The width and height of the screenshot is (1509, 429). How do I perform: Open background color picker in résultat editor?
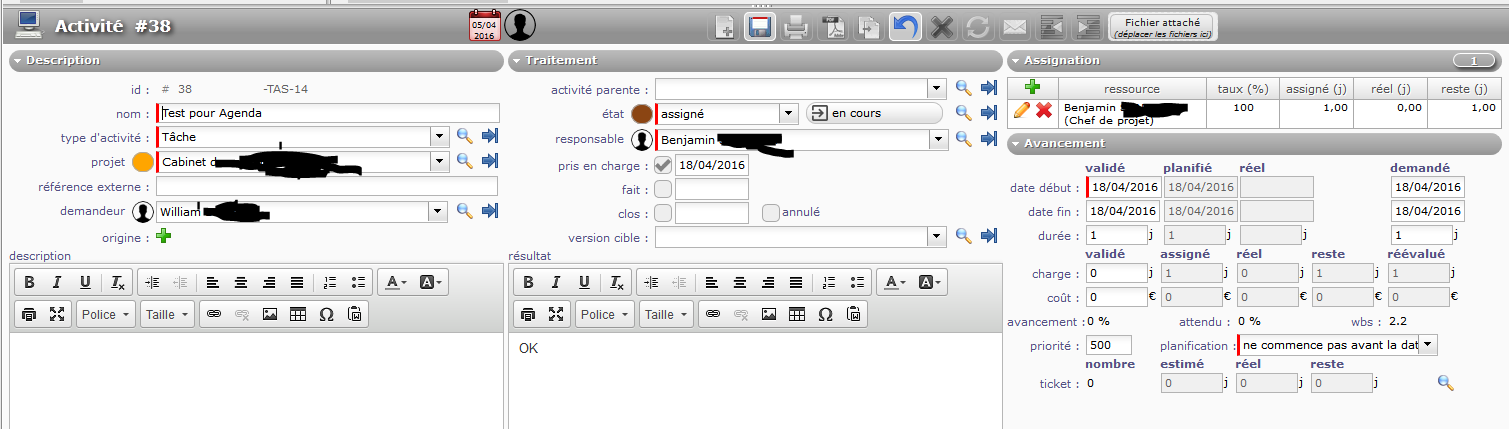click(932, 282)
